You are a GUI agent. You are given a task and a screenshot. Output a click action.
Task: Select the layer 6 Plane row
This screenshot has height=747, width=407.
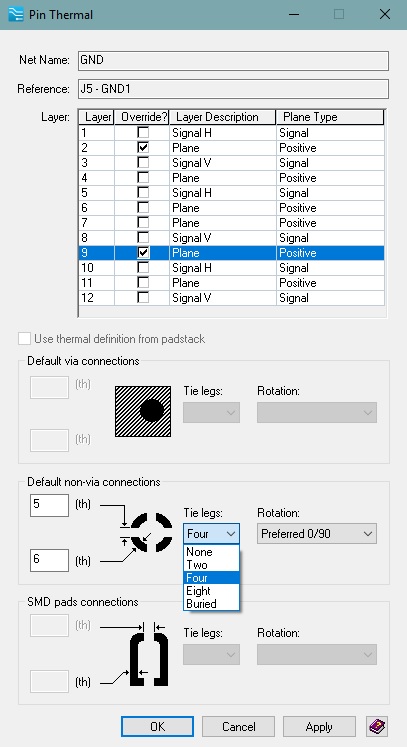pos(231,208)
